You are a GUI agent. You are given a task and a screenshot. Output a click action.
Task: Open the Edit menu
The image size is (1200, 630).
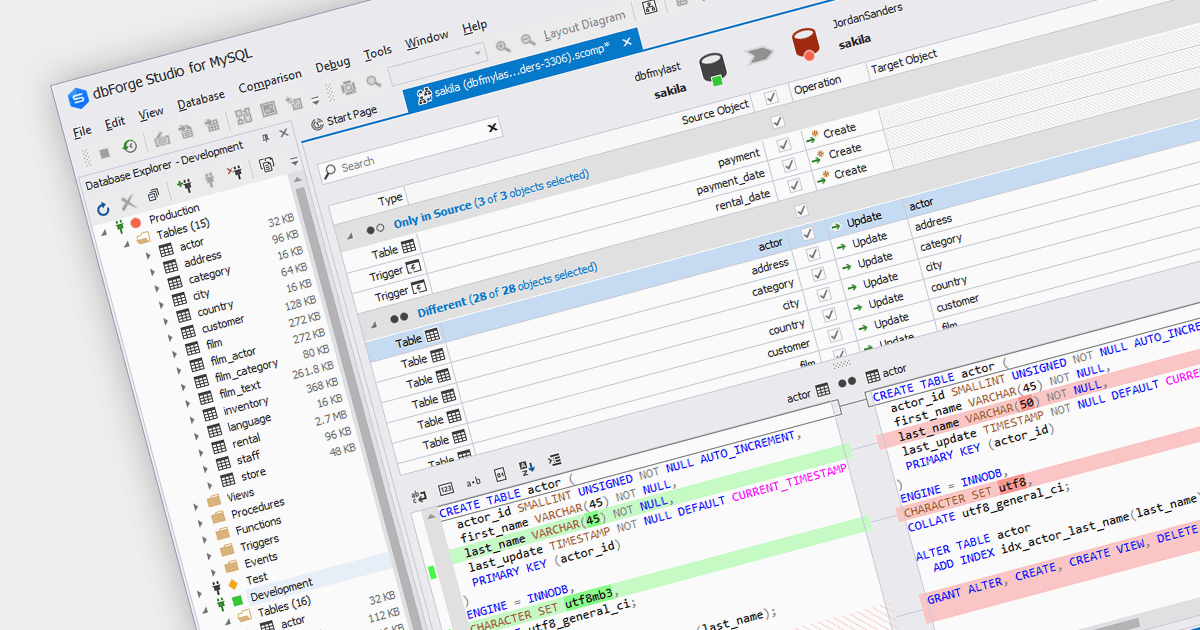pyautogui.click(x=115, y=122)
